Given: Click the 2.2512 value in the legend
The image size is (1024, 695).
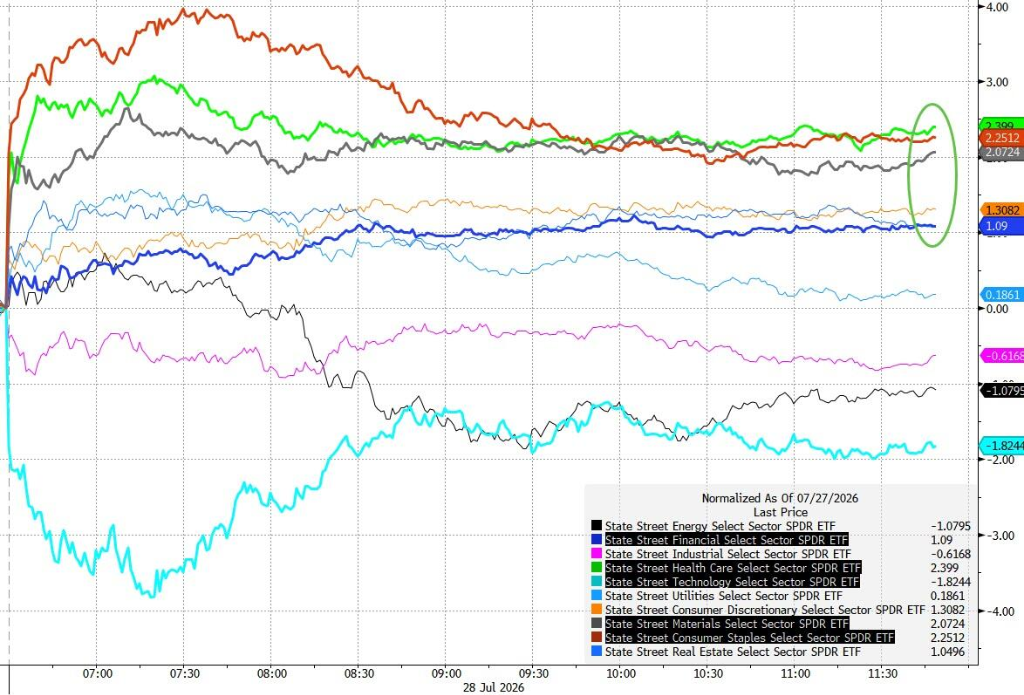Looking at the screenshot, I should pos(948,638).
